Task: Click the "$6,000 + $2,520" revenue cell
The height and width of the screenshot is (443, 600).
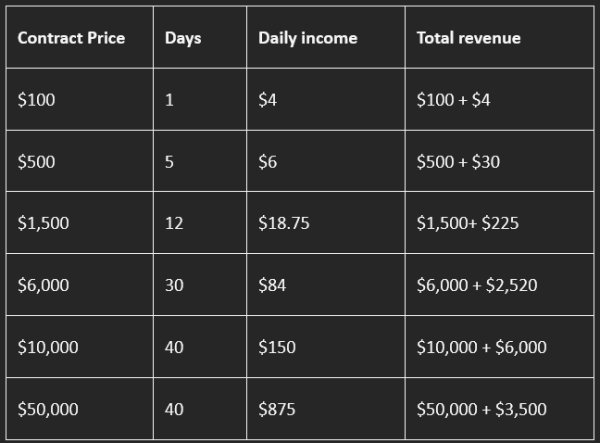Action: click(477, 285)
